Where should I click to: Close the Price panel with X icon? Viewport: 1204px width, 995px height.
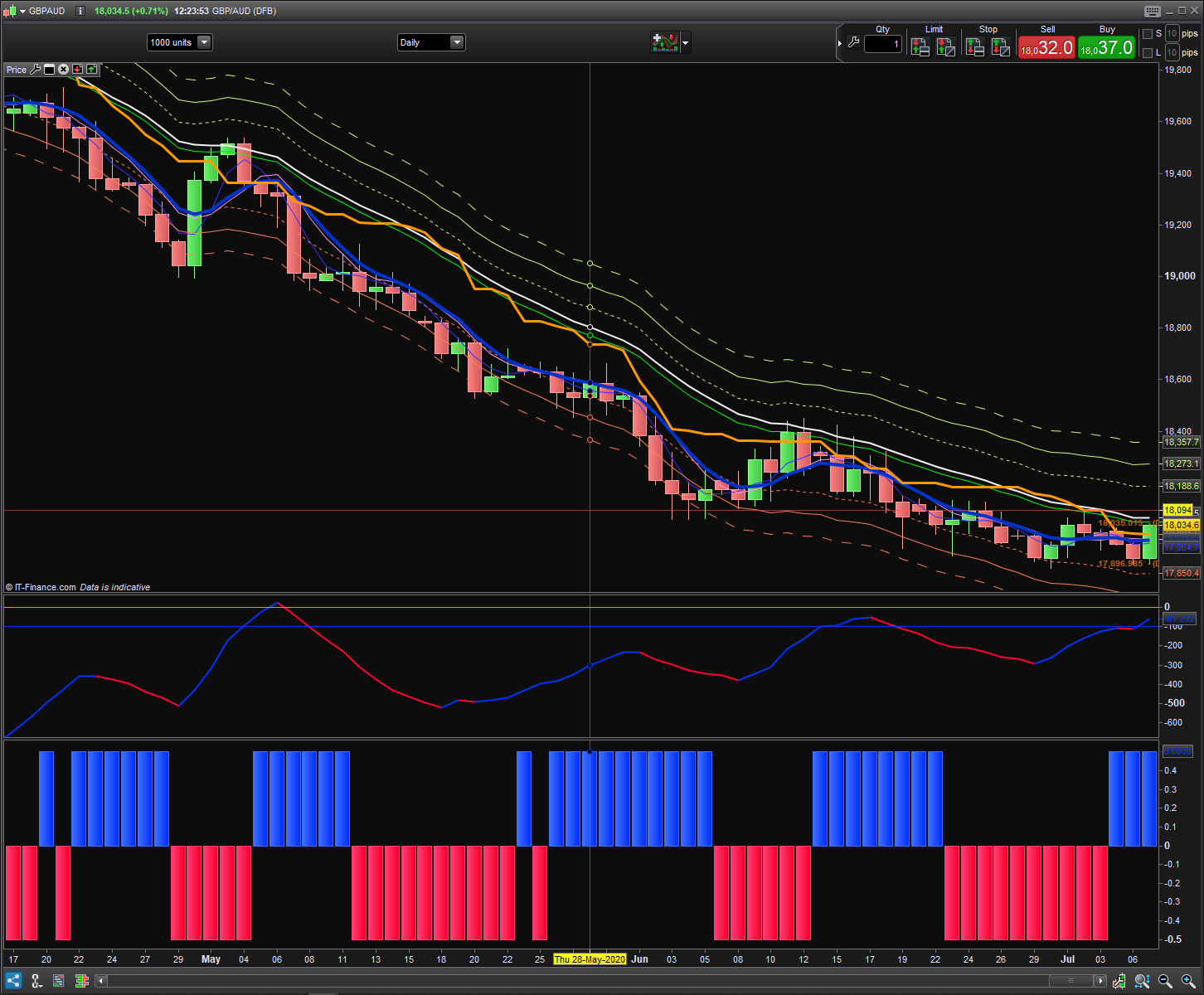pos(63,70)
